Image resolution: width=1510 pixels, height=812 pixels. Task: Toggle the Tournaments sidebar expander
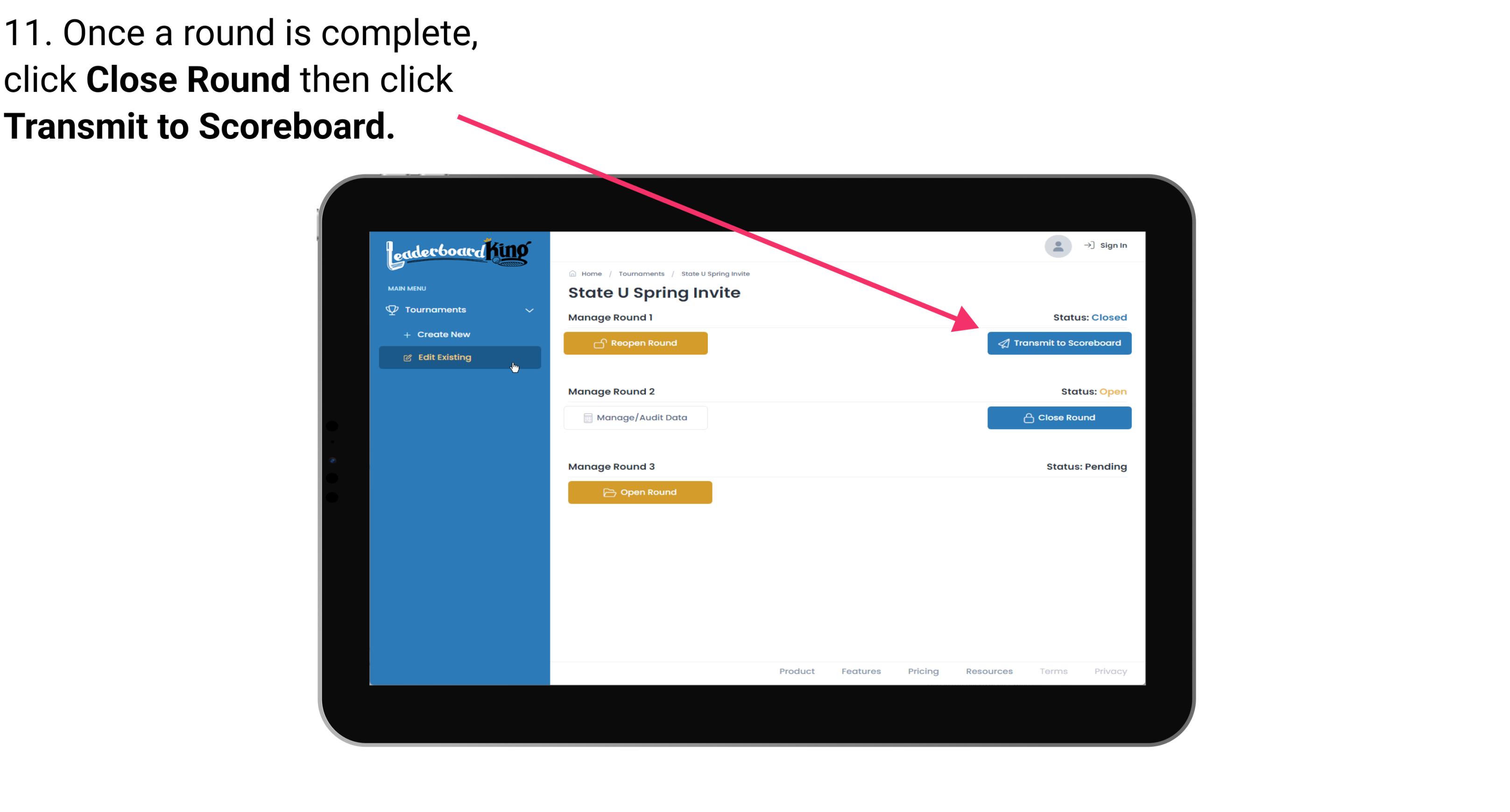(x=529, y=310)
